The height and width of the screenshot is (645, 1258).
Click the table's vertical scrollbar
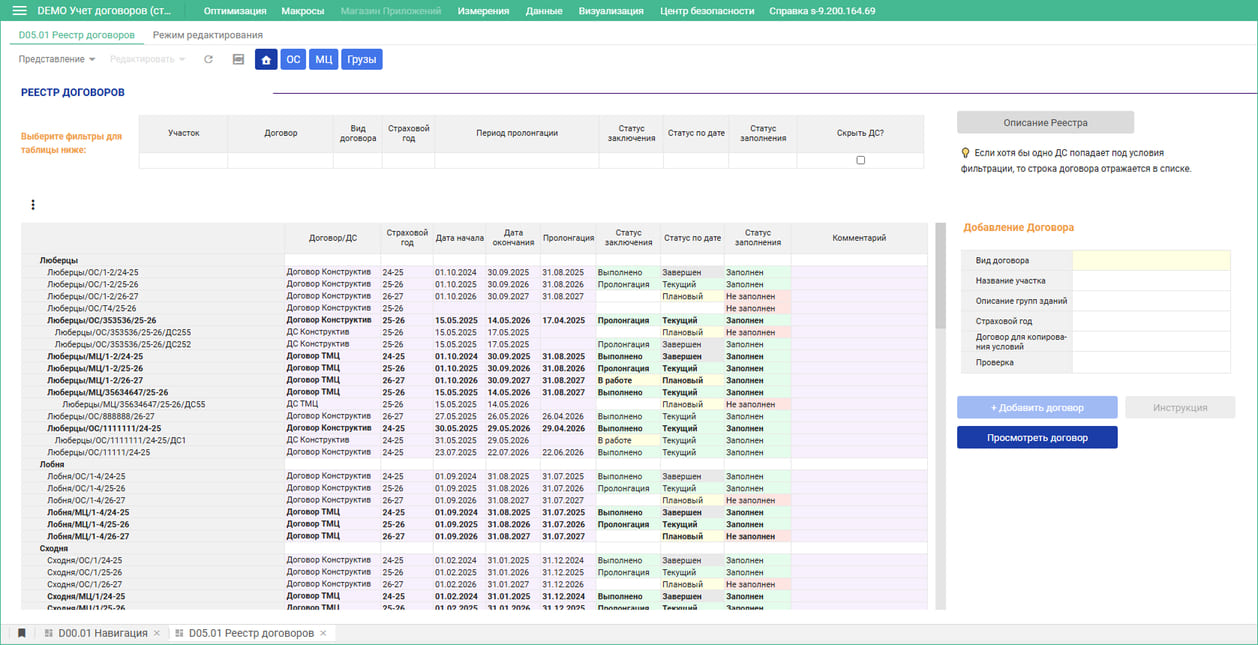(x=939, y=276)
